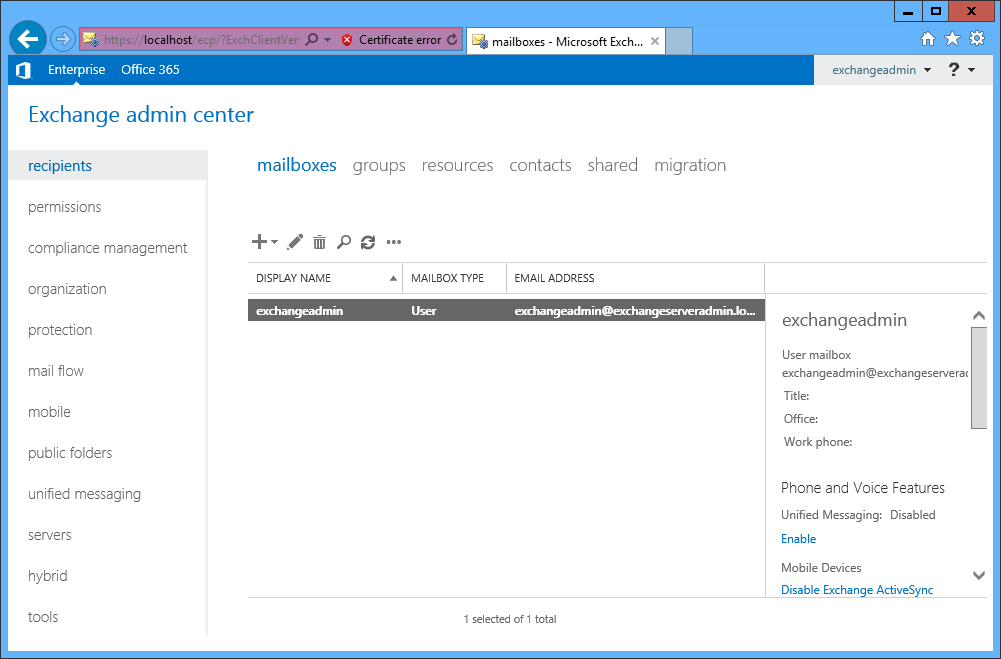Select the mailboxes tab
Image resolution: width=1001 pixels, height=659 pixels.
tap(296, 165)
